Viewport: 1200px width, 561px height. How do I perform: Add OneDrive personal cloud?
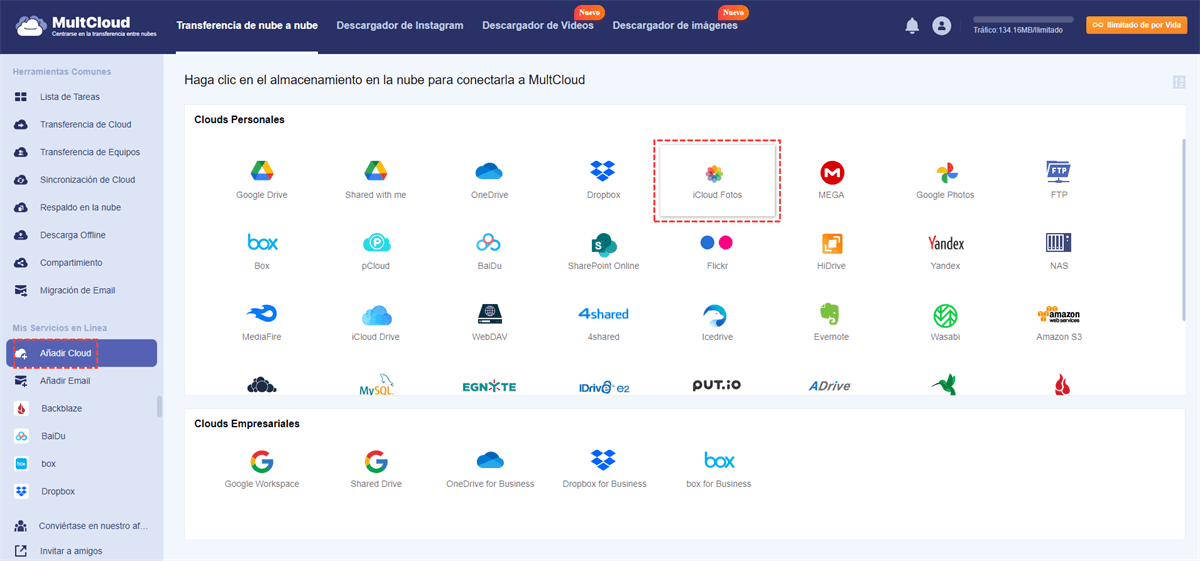pyautogui.click(x=489, y=180)
